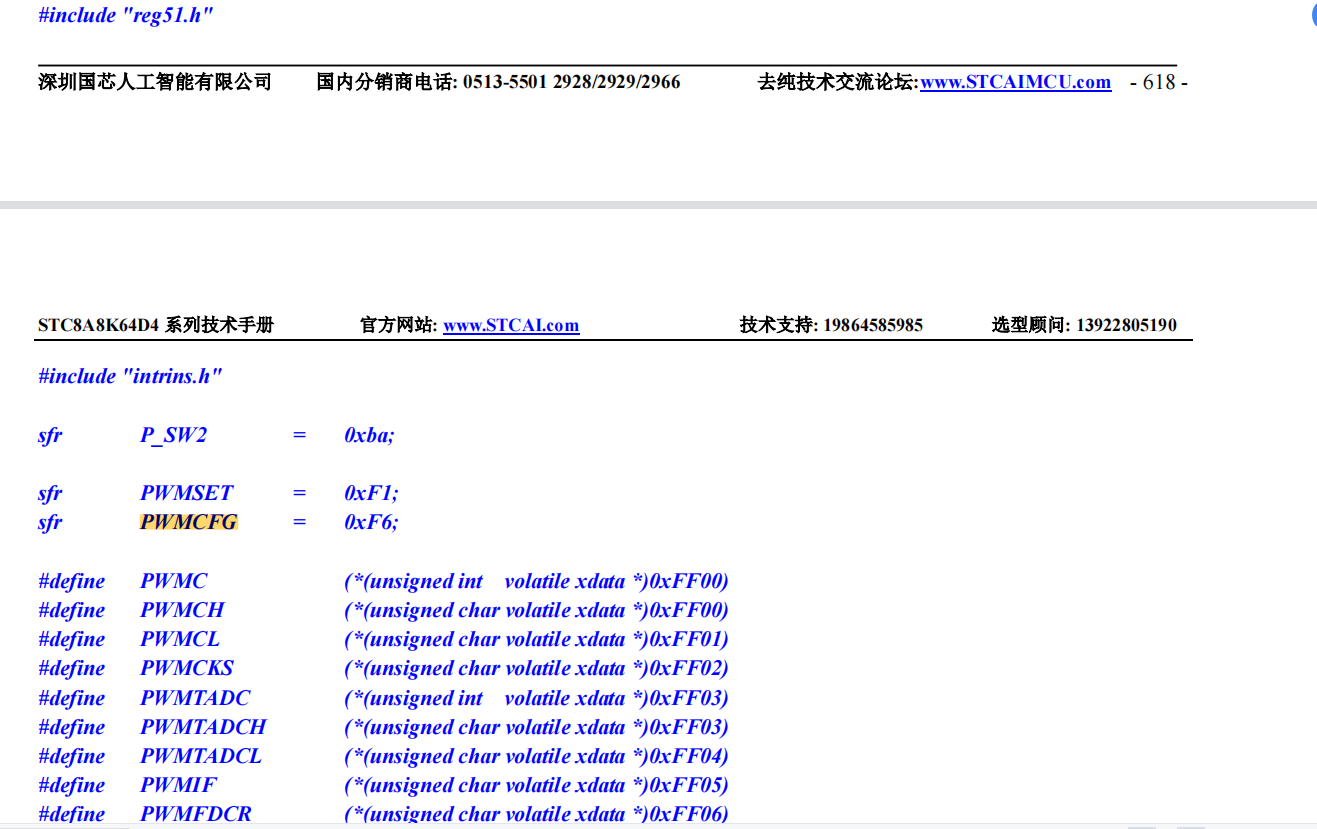Open the www.STCAIMCU.com forum link
Image resolution: width=1317 pixels, height=829 pixels.
click(x=1015, y=82)
